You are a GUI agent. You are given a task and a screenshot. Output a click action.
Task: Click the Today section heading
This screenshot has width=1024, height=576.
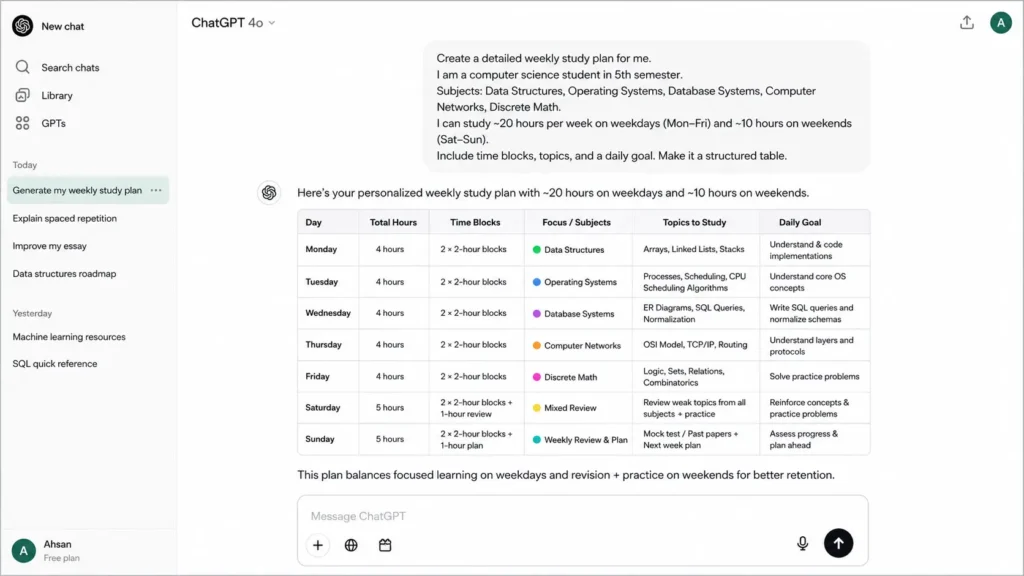tap(25, 165)
